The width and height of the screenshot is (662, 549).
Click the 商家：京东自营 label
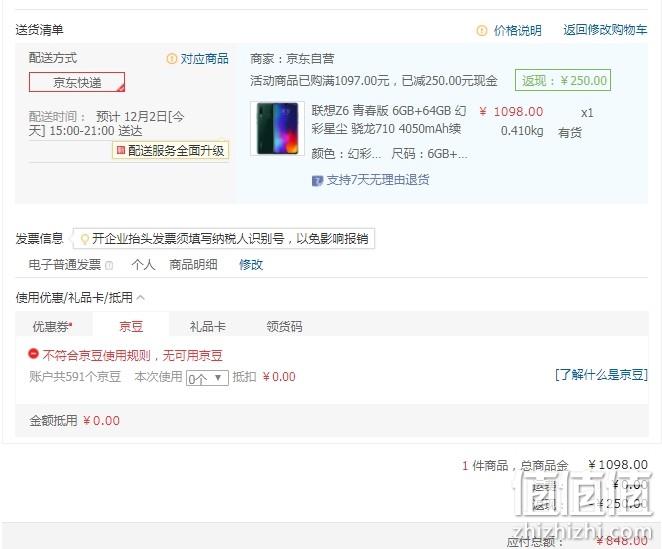point(292,58)
